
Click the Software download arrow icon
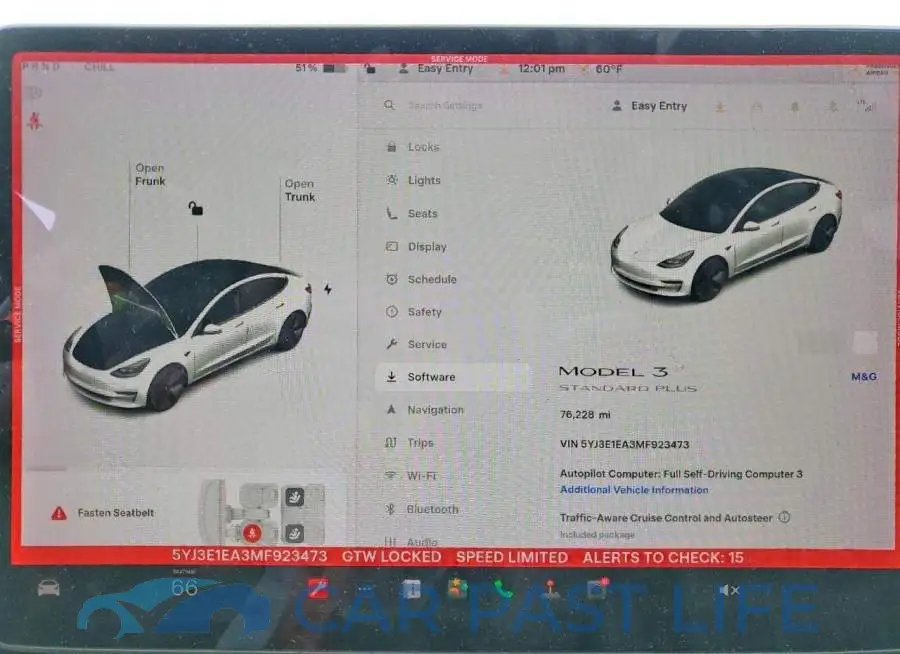pos(391,377)
